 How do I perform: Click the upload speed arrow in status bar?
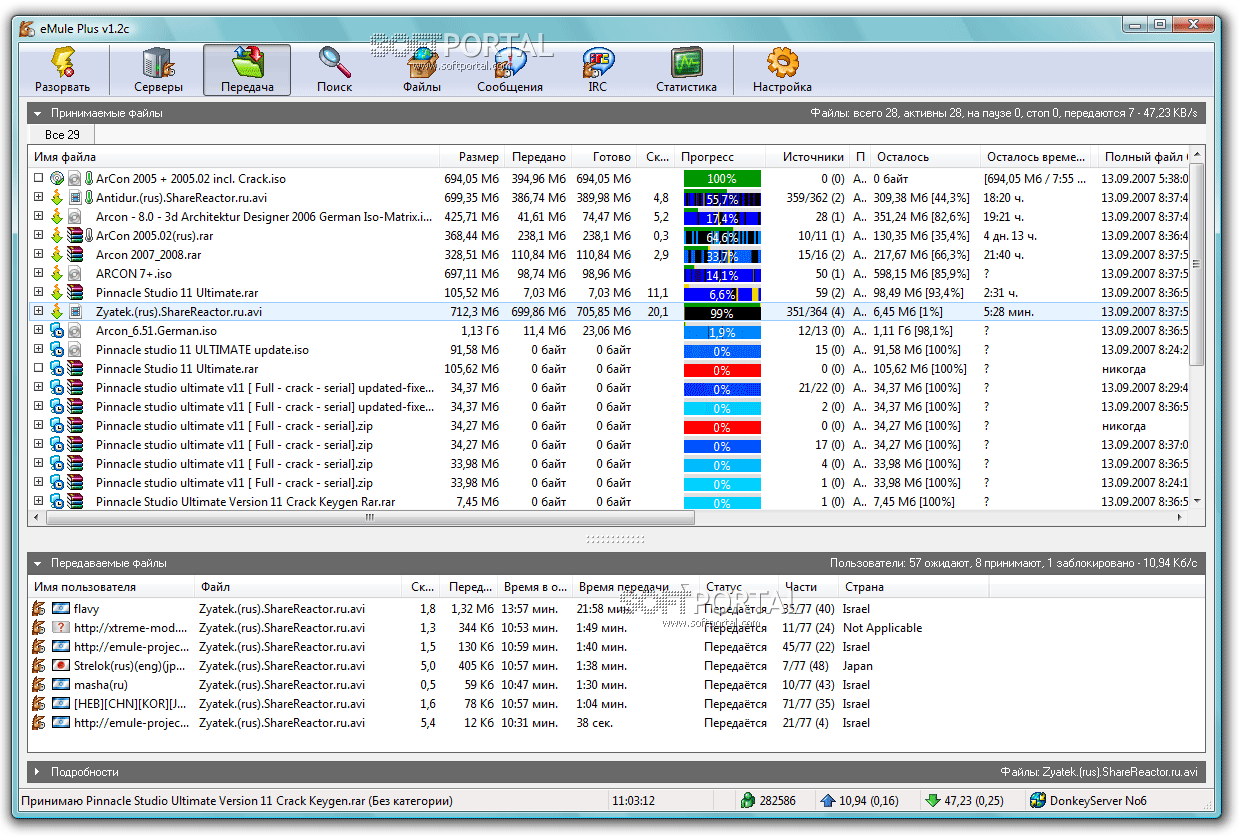point(827,800)
